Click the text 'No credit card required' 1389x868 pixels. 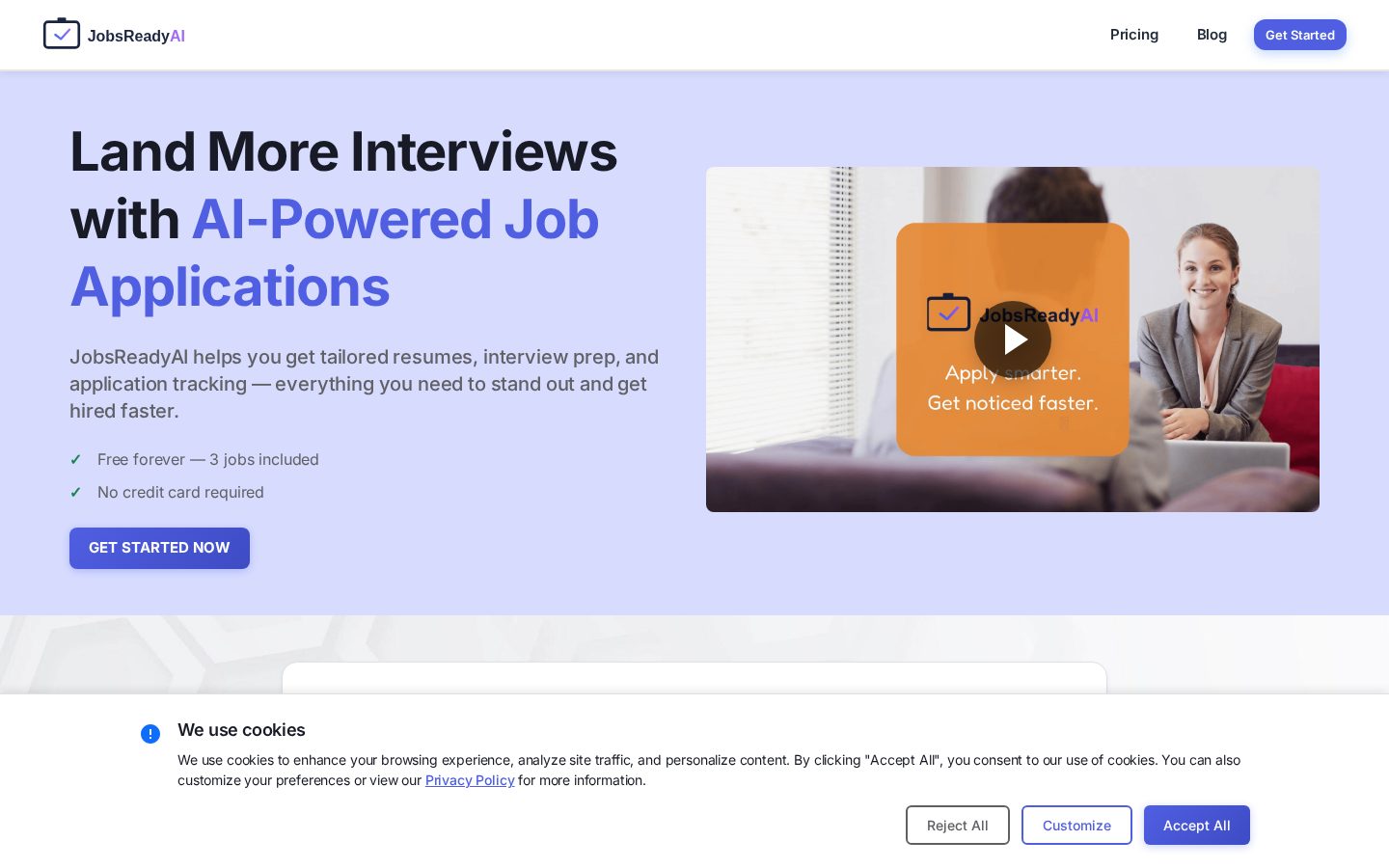[x=180, y=493]
